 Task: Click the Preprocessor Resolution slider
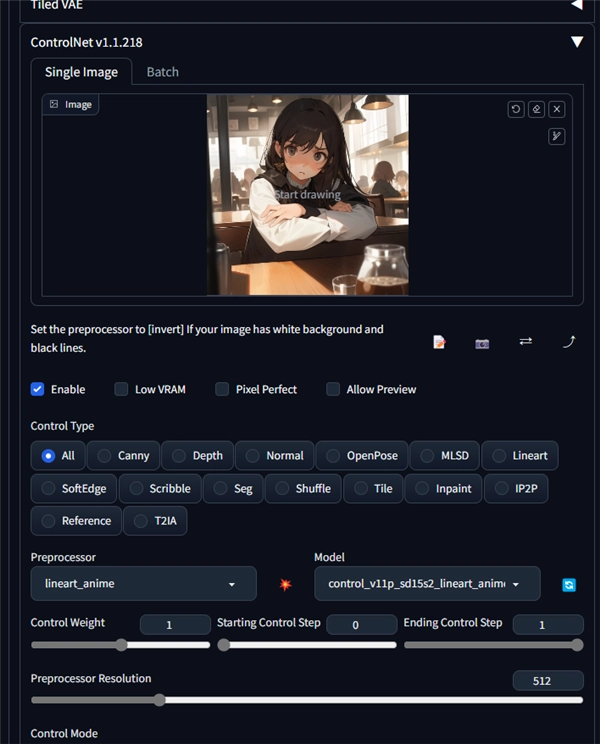307,700
